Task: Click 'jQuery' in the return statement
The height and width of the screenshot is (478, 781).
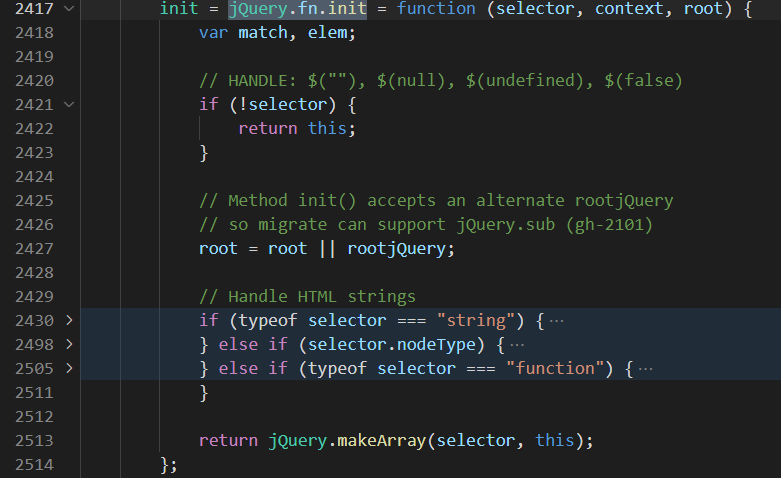Action: click(297, 440)
